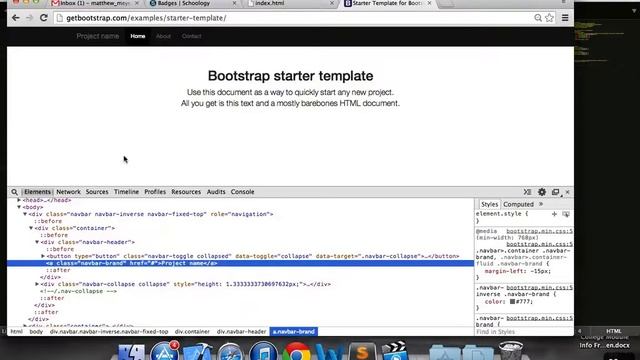Open the Resources panel in DevTools
The width and height of the screenshot is (640, 360).
coord(186,192)
